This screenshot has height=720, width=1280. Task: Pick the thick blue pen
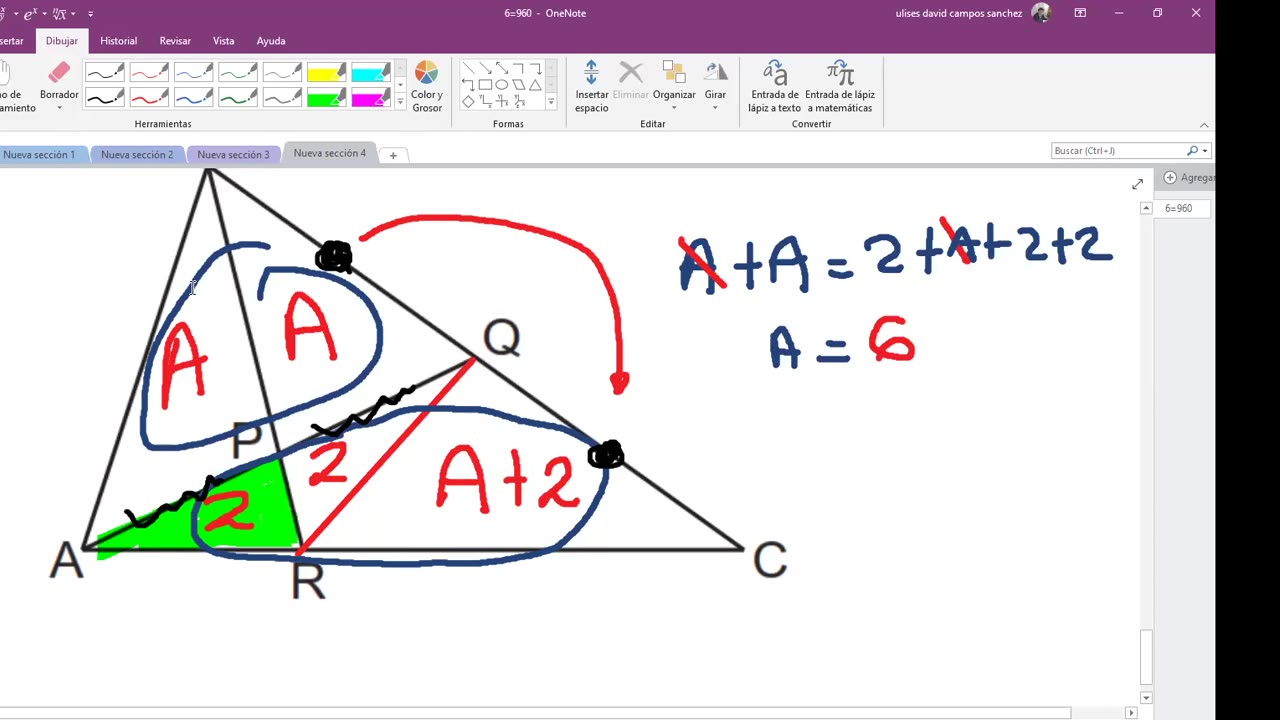coord(193,97)
